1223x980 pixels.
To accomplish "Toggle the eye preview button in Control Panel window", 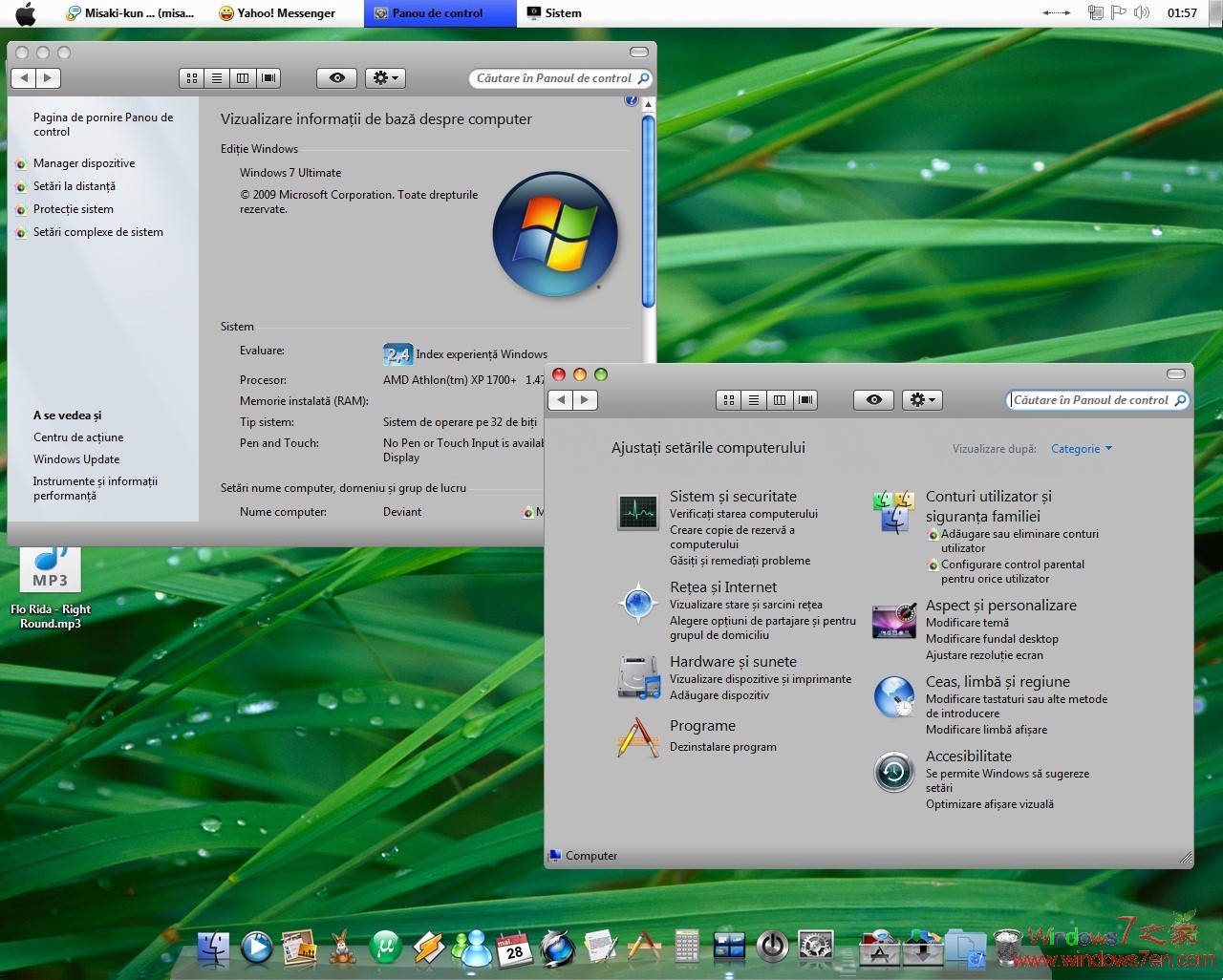I will pos(874,400).
